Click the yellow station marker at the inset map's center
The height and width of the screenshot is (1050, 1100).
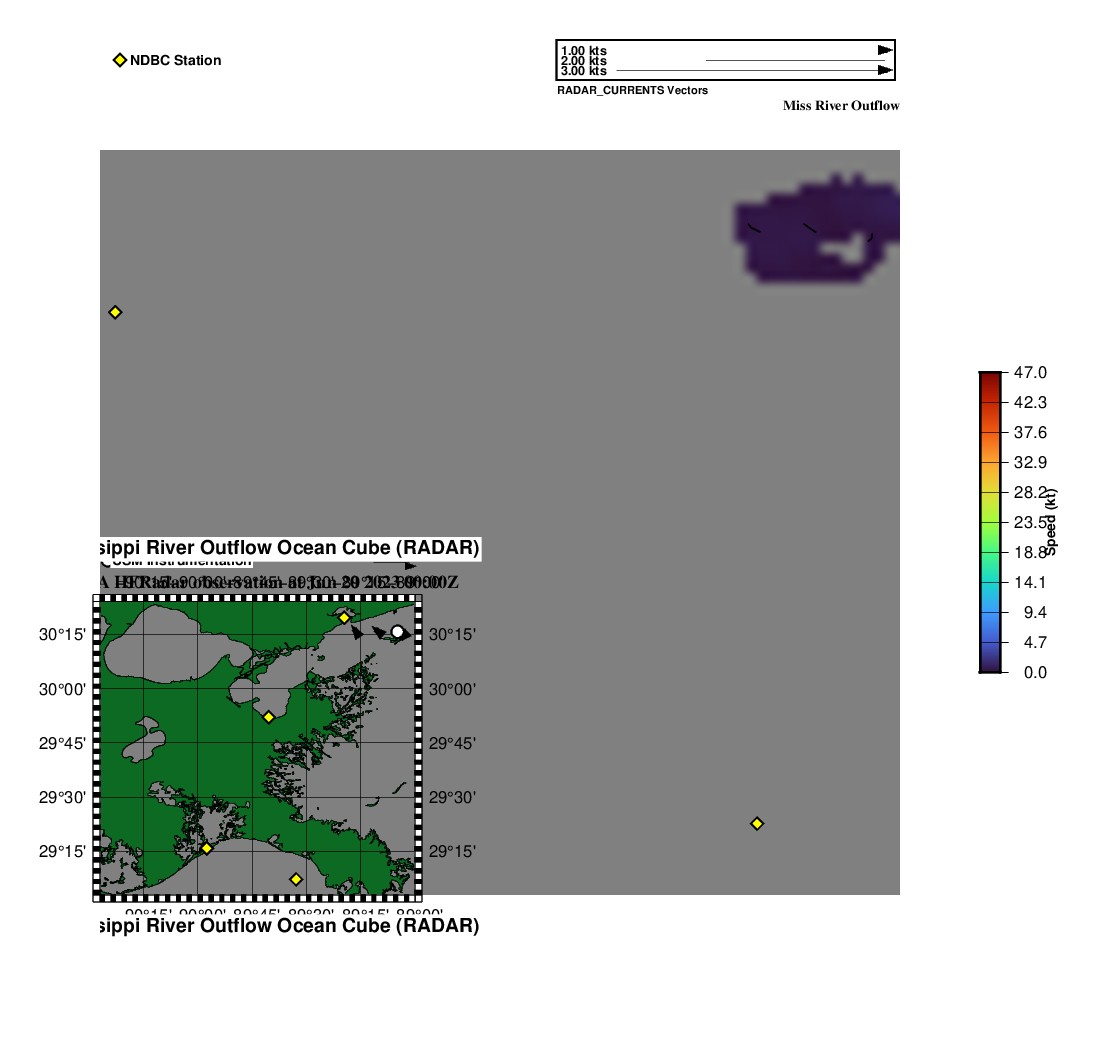tap(268, 716)
